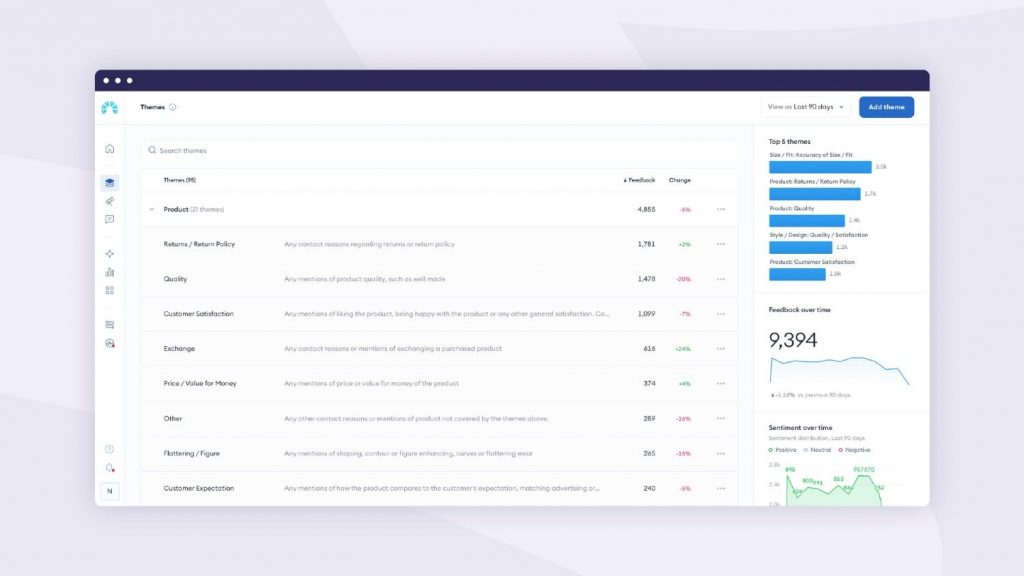Open more options for Exchange row
Viewport: 1024px width, 576px height.
click(721, 349)
